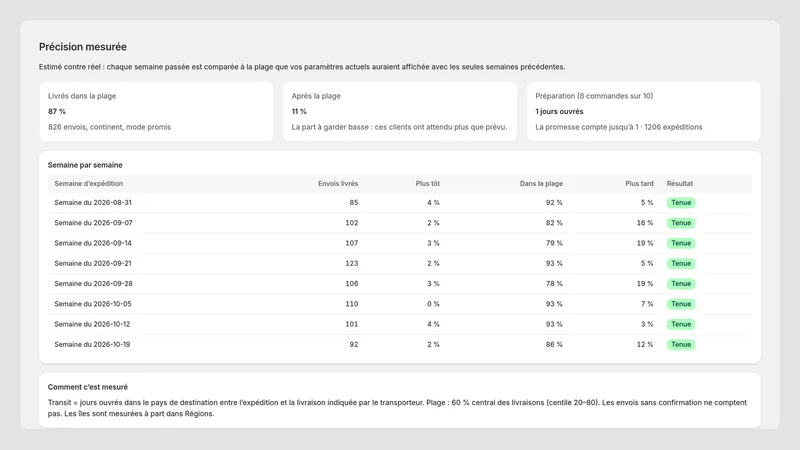Select row 'Semaine du 2026-08-31'
Viewport: 800px width, 450px height.
(400, 203)
